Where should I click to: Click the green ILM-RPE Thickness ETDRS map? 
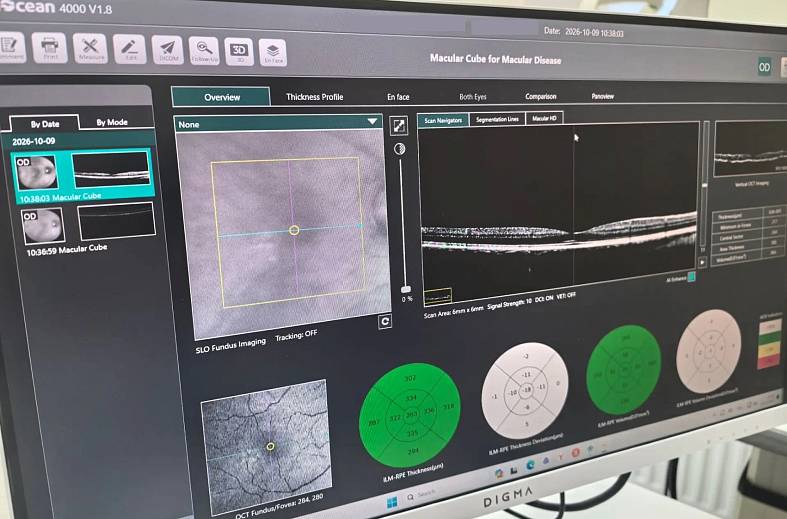[410, 416]
